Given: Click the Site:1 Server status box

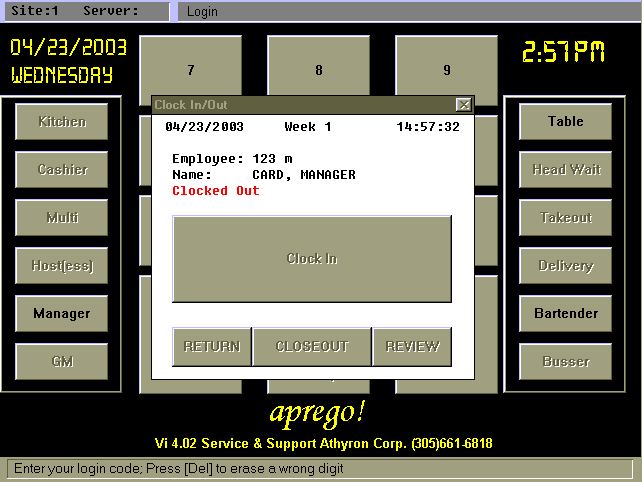Looking at the screenshot, I should click(x=87, y=11).
